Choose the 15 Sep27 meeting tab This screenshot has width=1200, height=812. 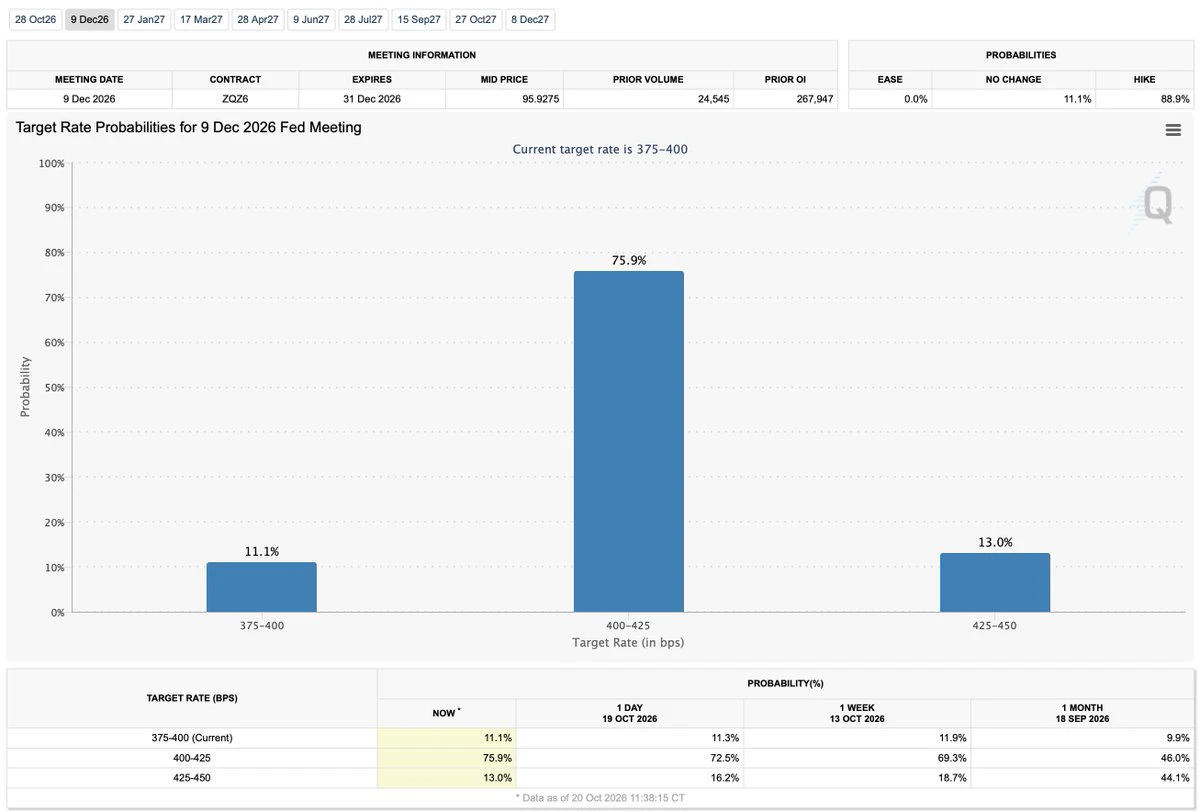tap(419, 19)
